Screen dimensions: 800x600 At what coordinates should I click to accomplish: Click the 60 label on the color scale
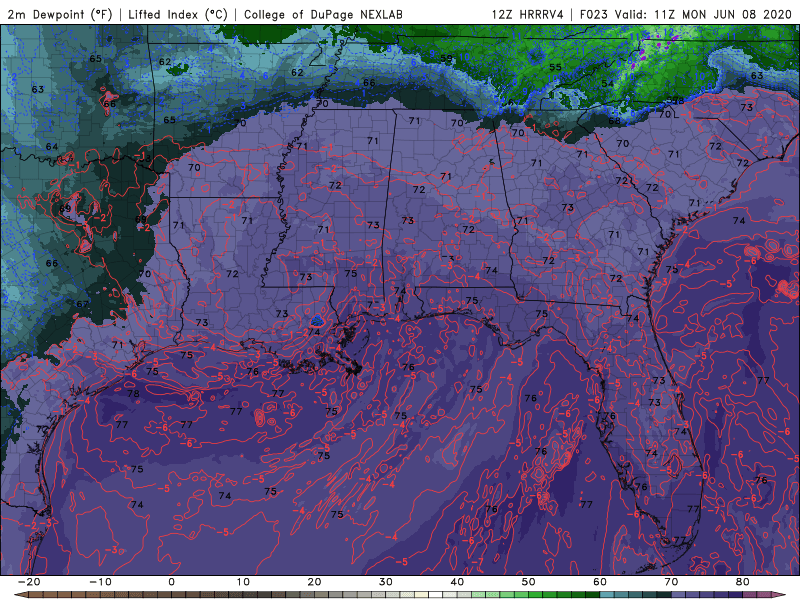pyautogui.click(x=600, y=582)
